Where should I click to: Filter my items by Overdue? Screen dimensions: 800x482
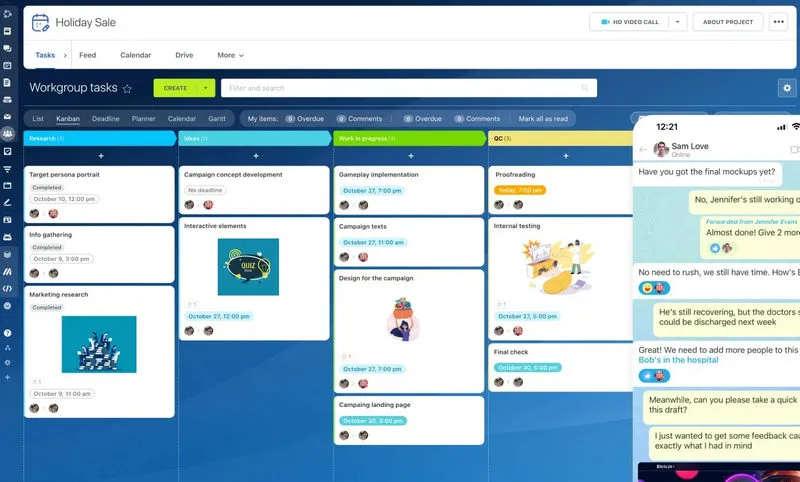point(305,119)
